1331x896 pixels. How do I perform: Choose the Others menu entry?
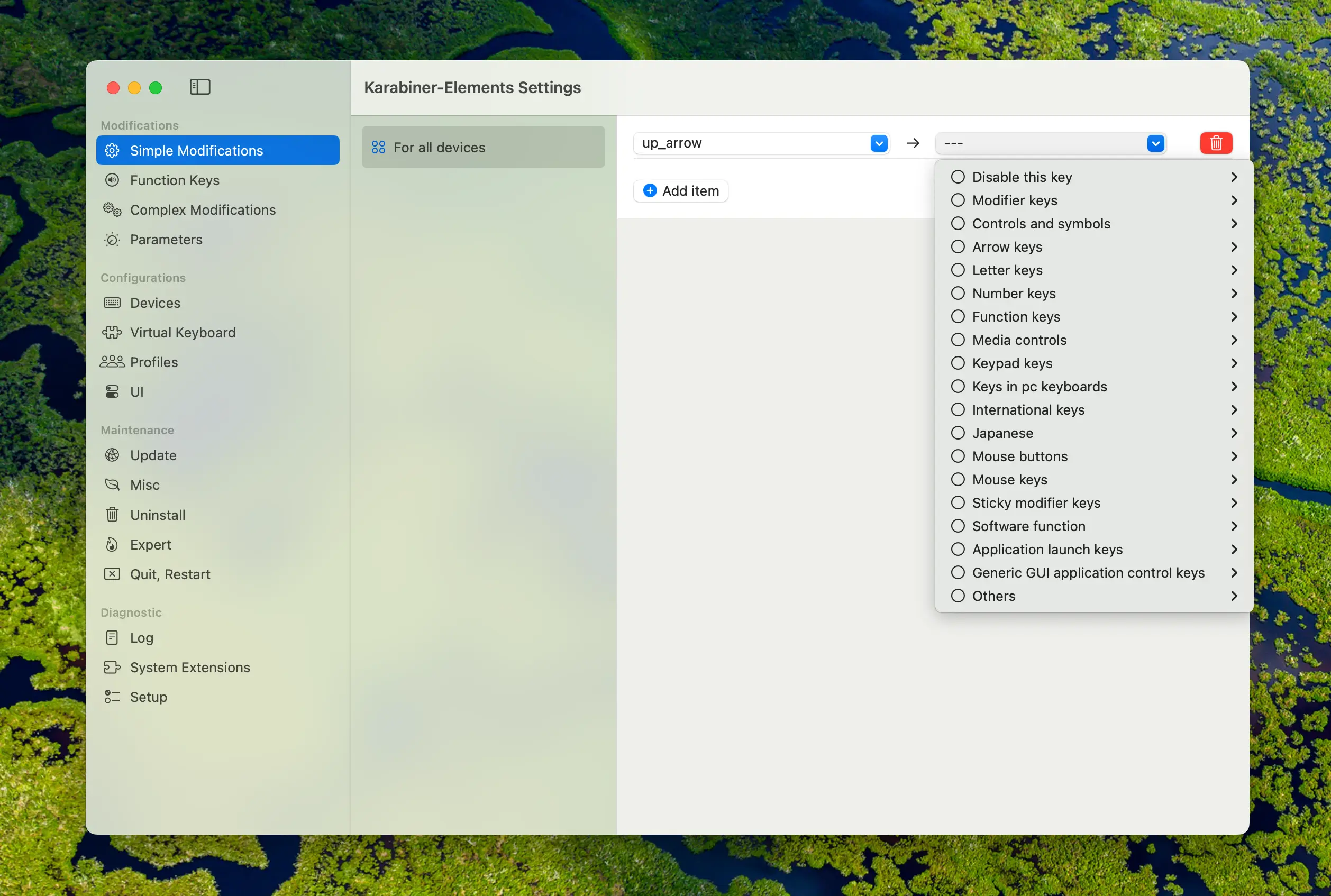point(1094,596)
